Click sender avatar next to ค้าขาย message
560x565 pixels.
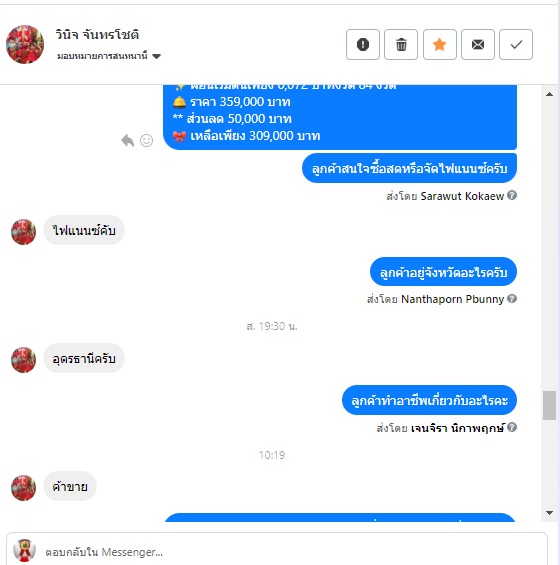click(x=23, y=488)
